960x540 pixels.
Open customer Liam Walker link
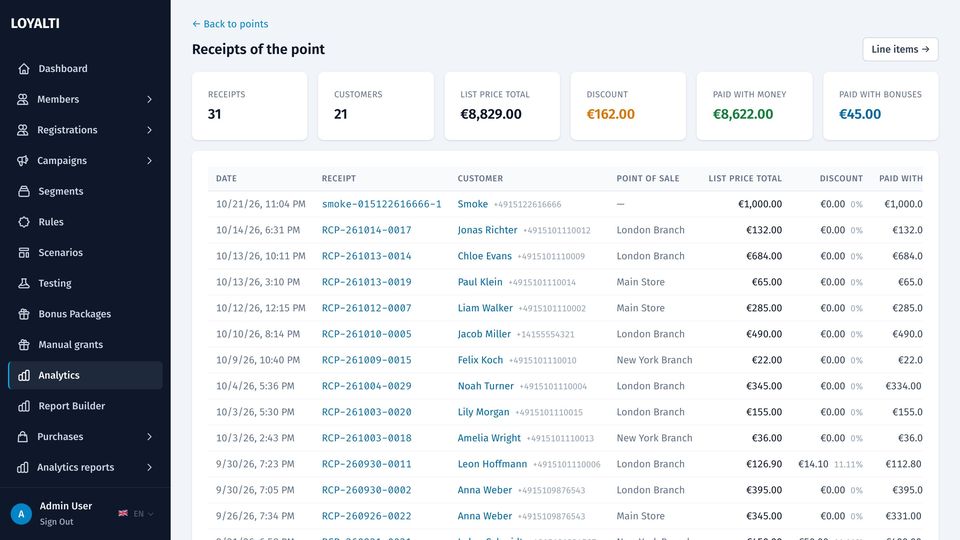coord(485,308)
